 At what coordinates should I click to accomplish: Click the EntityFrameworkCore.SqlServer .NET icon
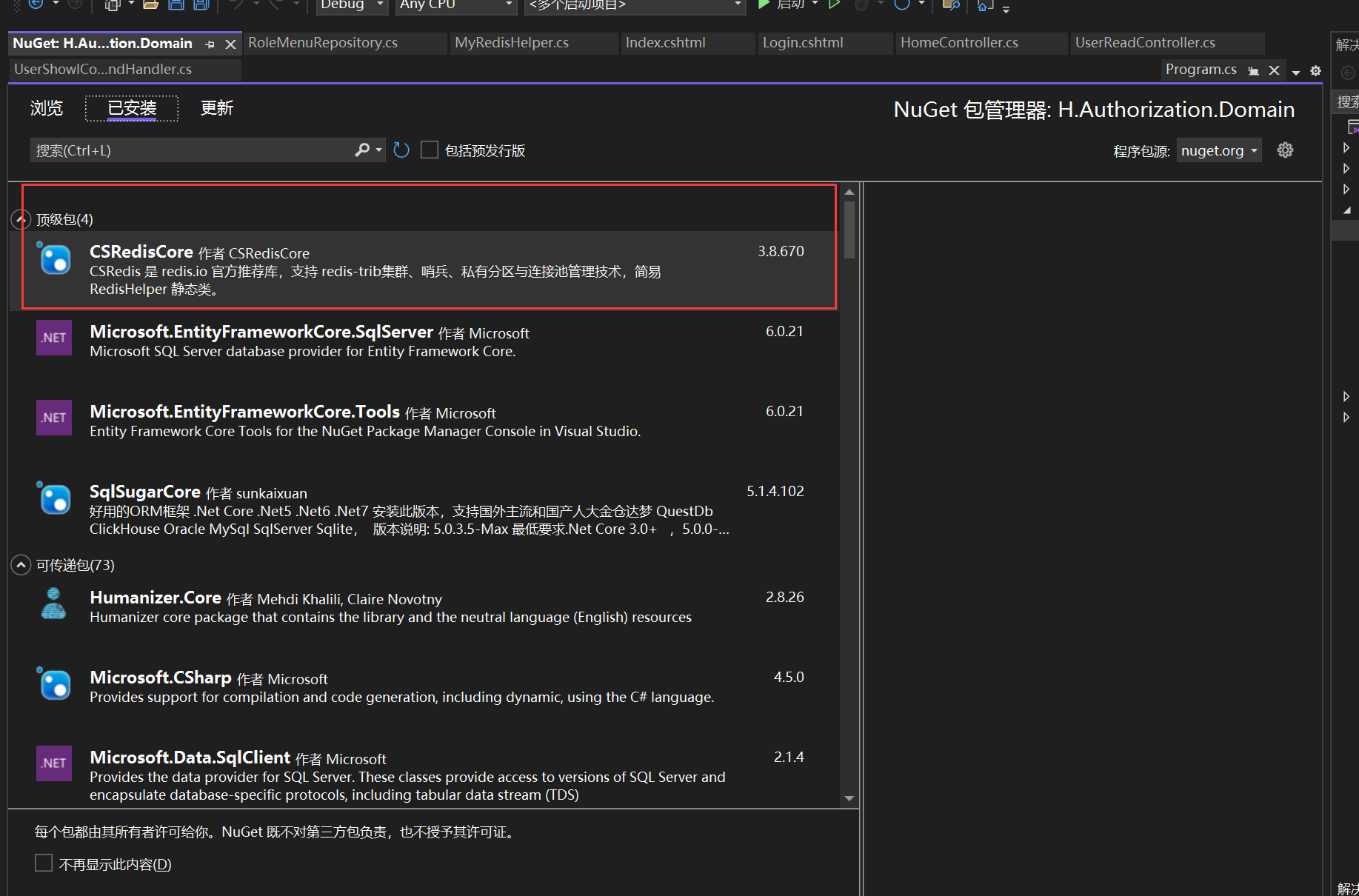54,338
